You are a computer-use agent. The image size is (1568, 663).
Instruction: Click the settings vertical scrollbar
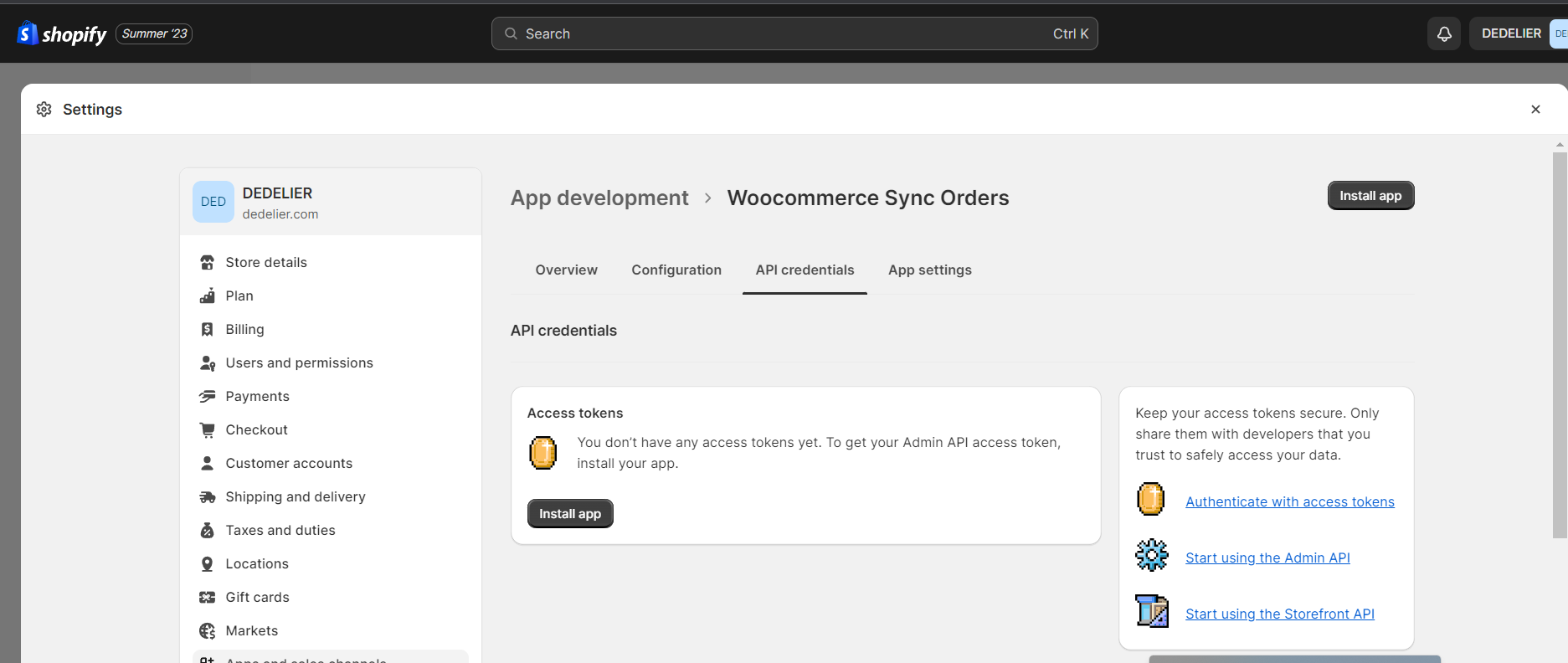click(x=1560, y=345)
